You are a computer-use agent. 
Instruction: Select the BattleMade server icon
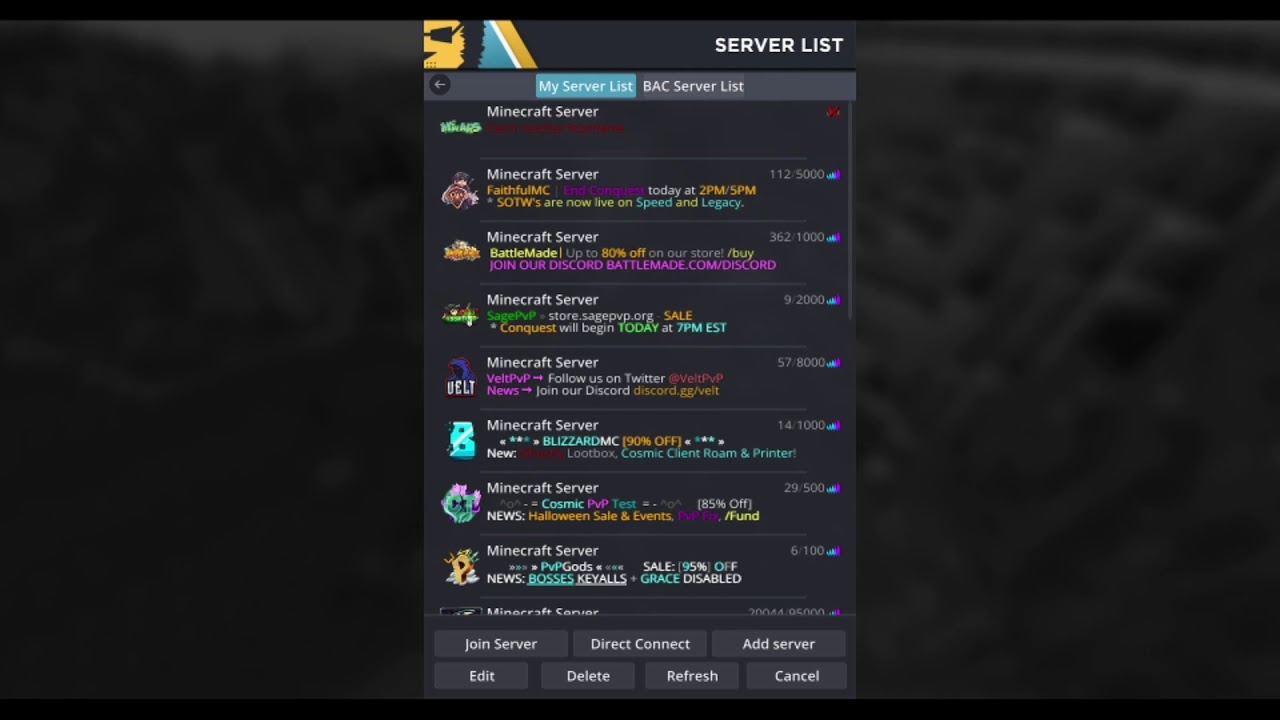(461, 251)
